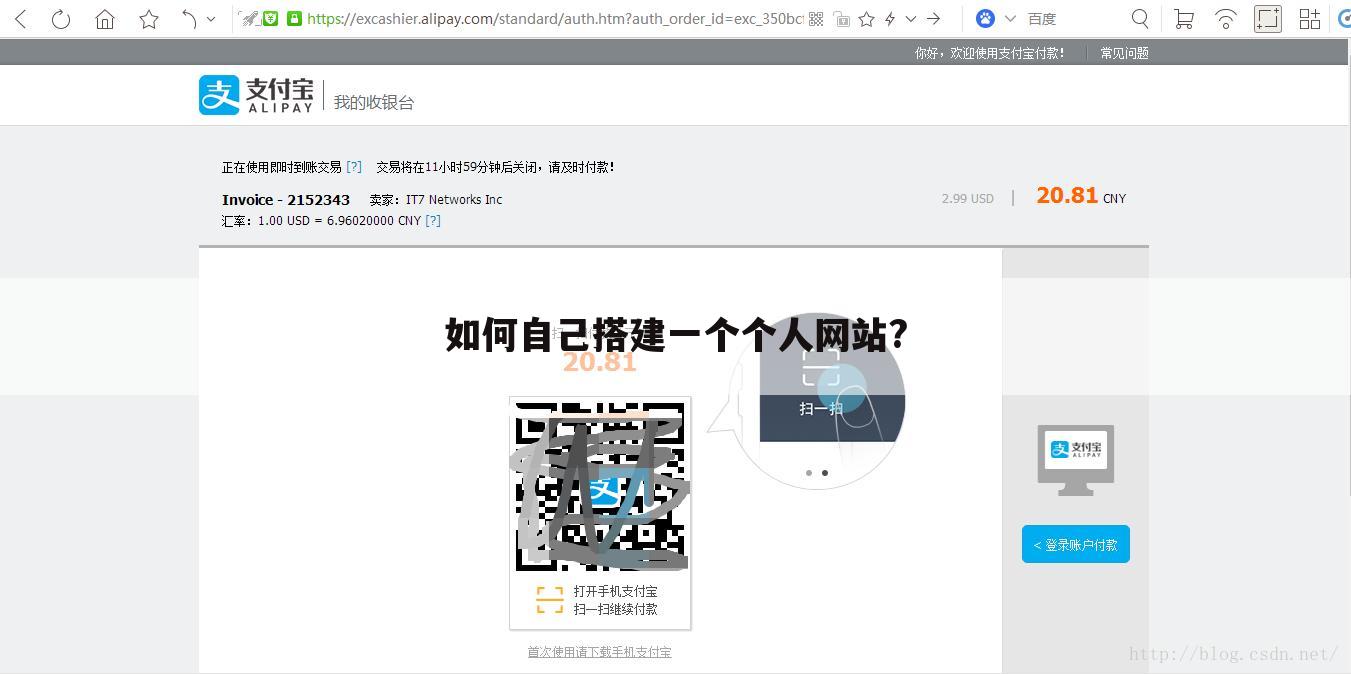Click the [?] help next to 即时到账交易

coord(354,167)
